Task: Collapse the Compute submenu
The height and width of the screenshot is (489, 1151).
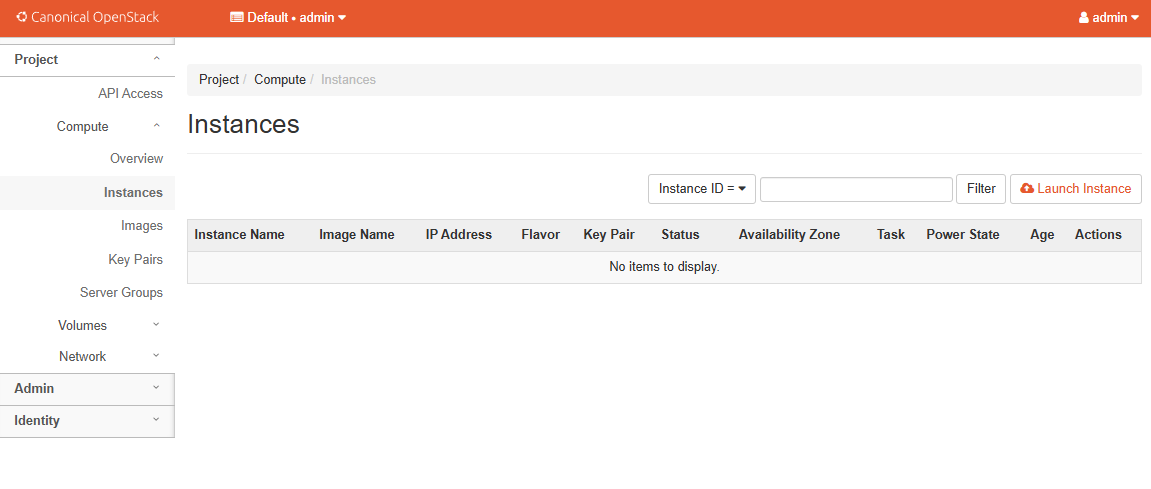Action: 108,126
